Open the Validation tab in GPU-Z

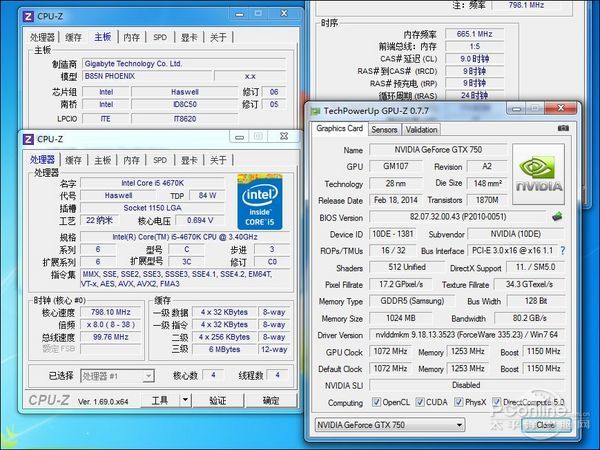[x=421, y=129]
